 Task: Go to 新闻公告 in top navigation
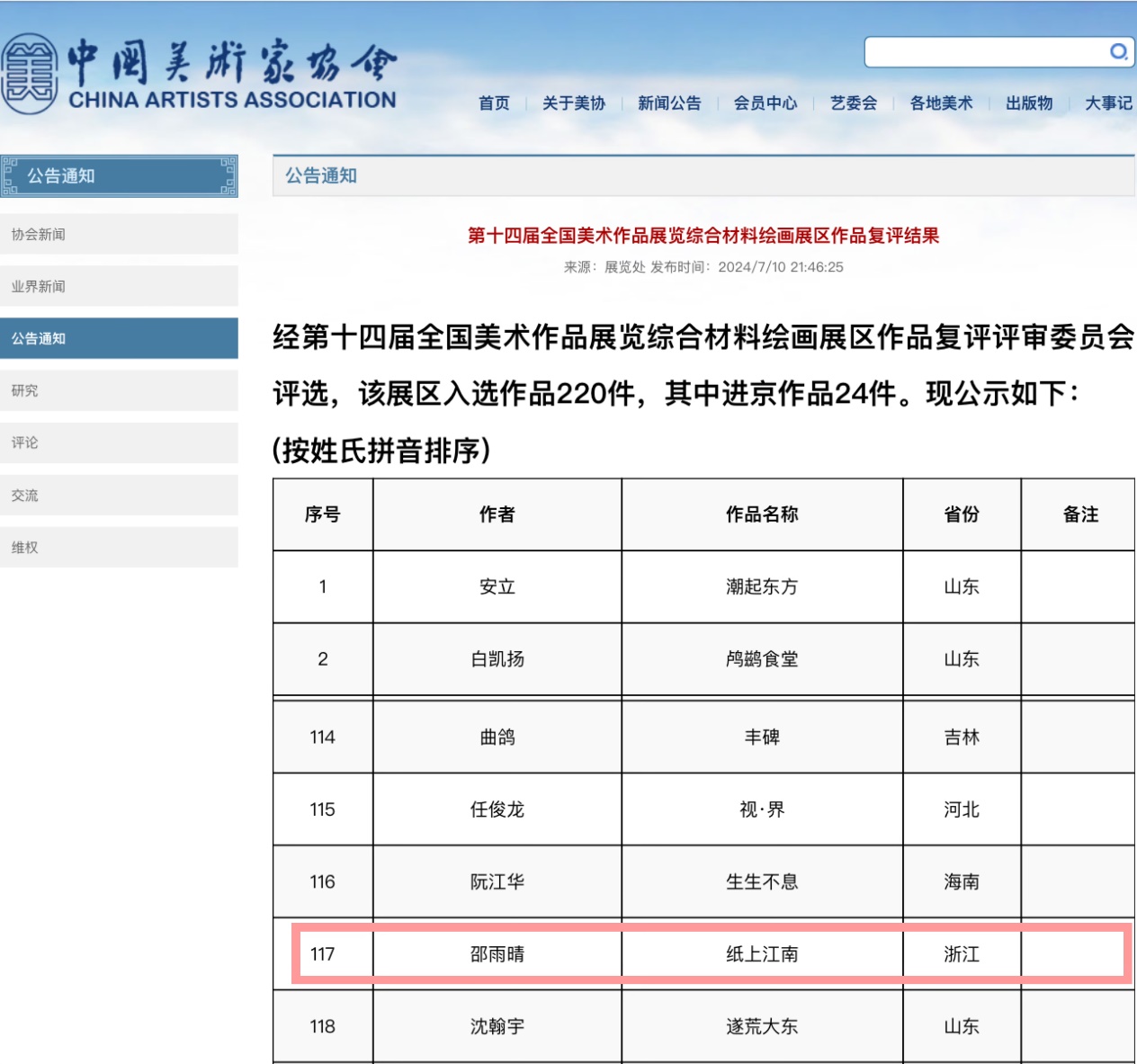coord(669,103)
